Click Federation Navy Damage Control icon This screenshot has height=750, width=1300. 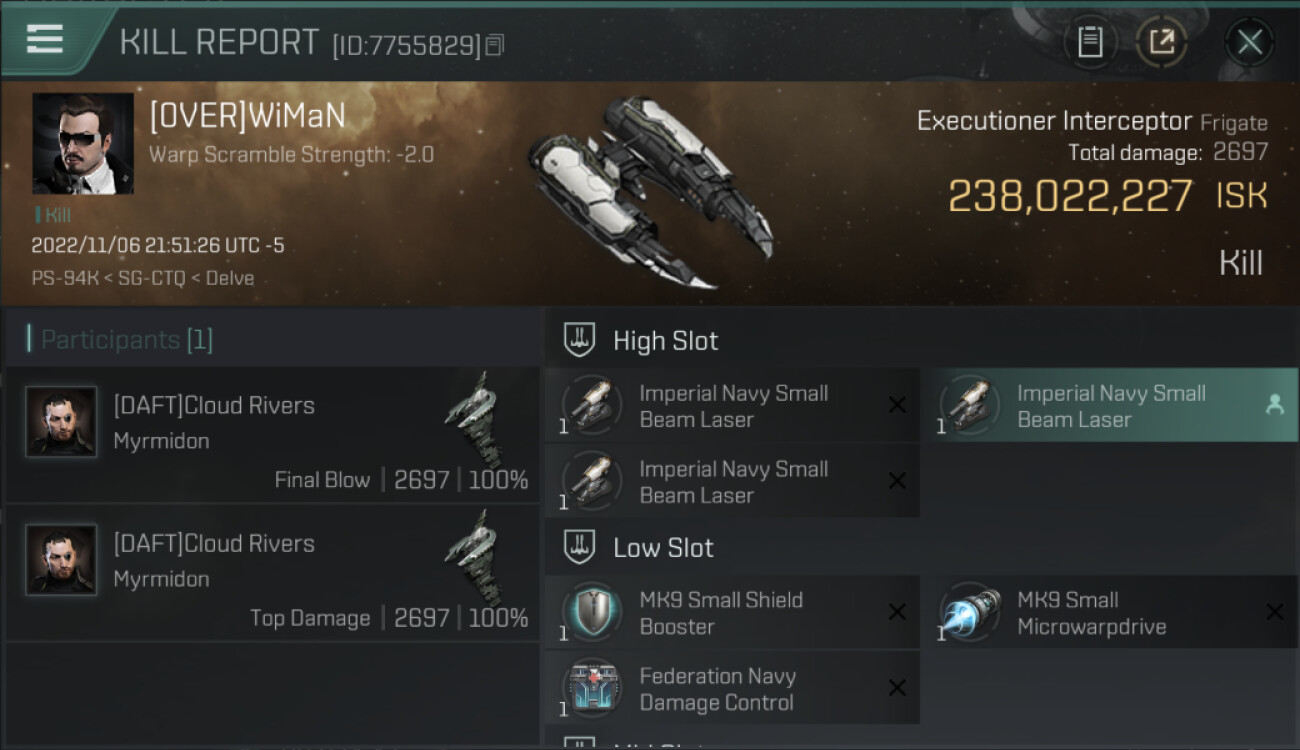click(x=592, y=689)
